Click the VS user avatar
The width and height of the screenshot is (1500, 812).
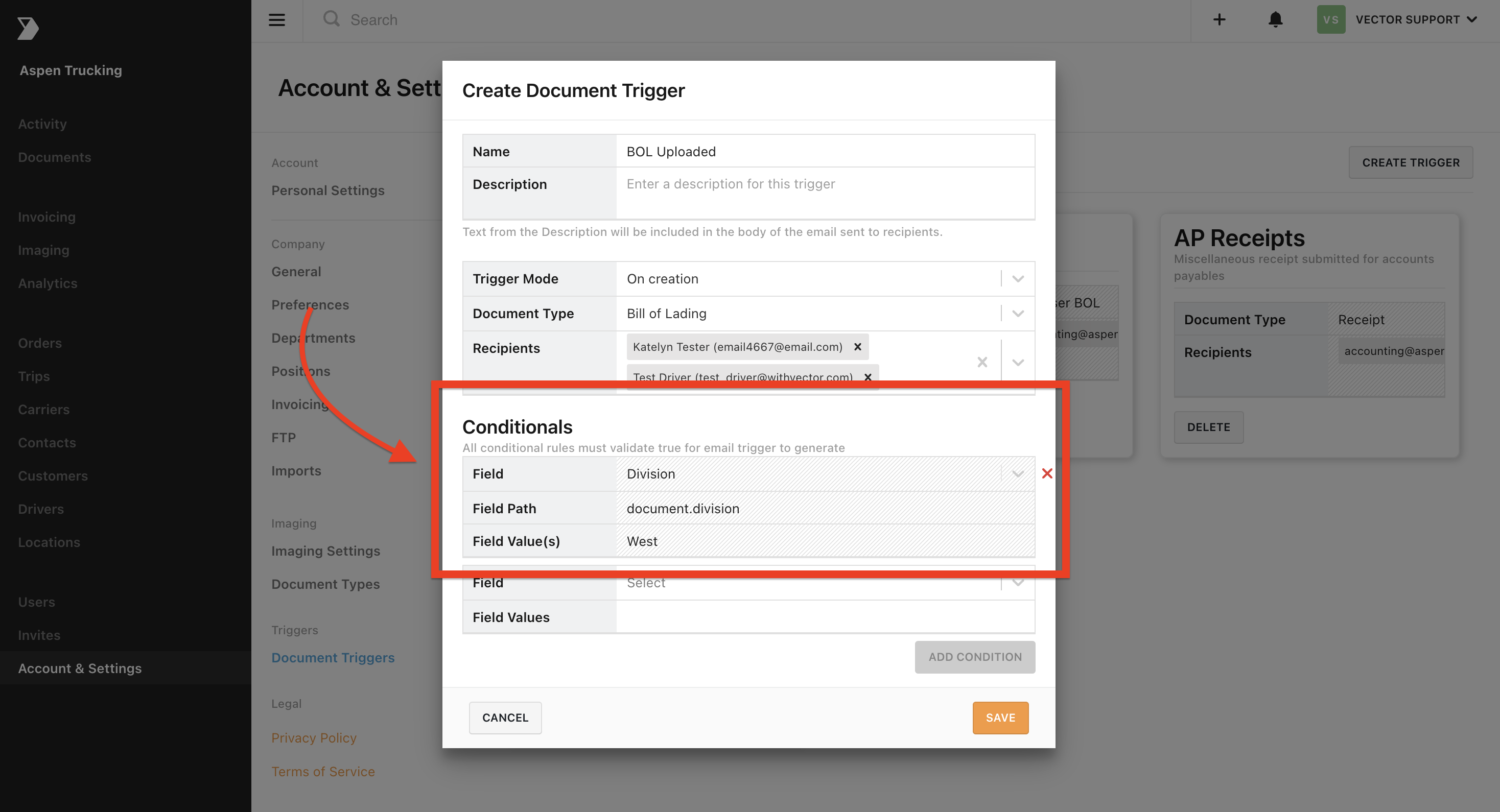(1330, 20)
